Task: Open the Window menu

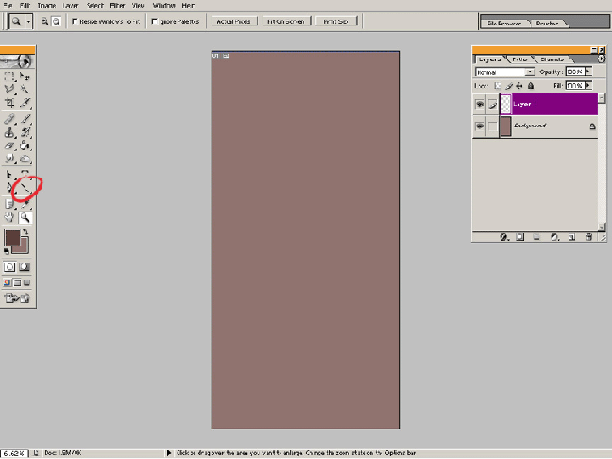Action: (164, 5)
